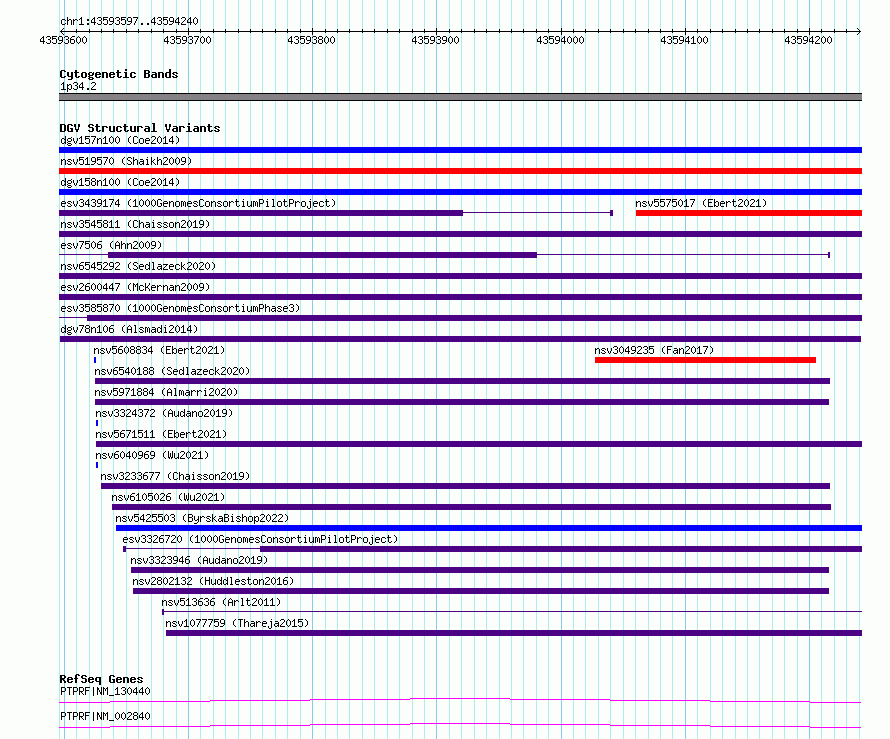The width and height of the screenshot is (890, 739).
Task: Select nsv513636 (Arlt2011) label
Action: tap(221, 602)
